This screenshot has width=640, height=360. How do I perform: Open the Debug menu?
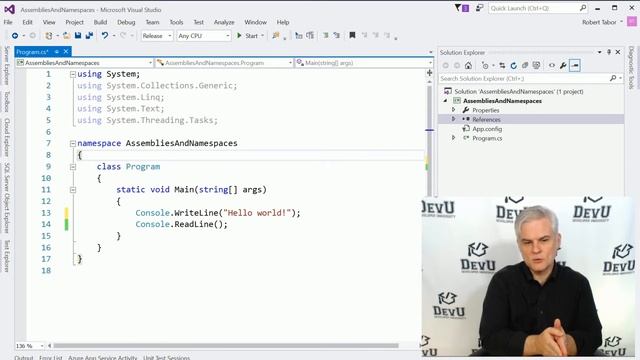pos(126,22)
